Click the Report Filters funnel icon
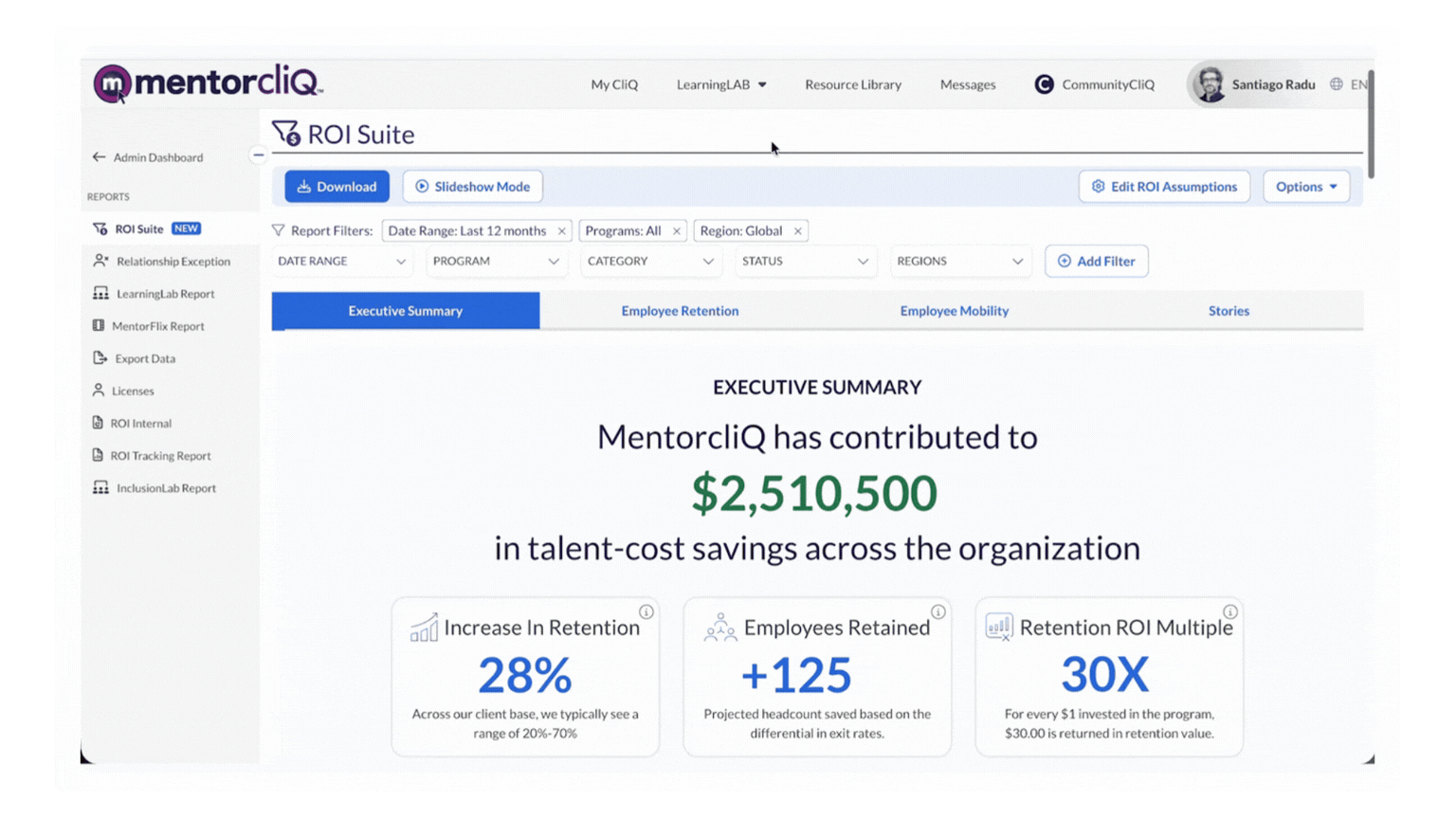This screenshot has width=1456, height=819. coord(279,230)
